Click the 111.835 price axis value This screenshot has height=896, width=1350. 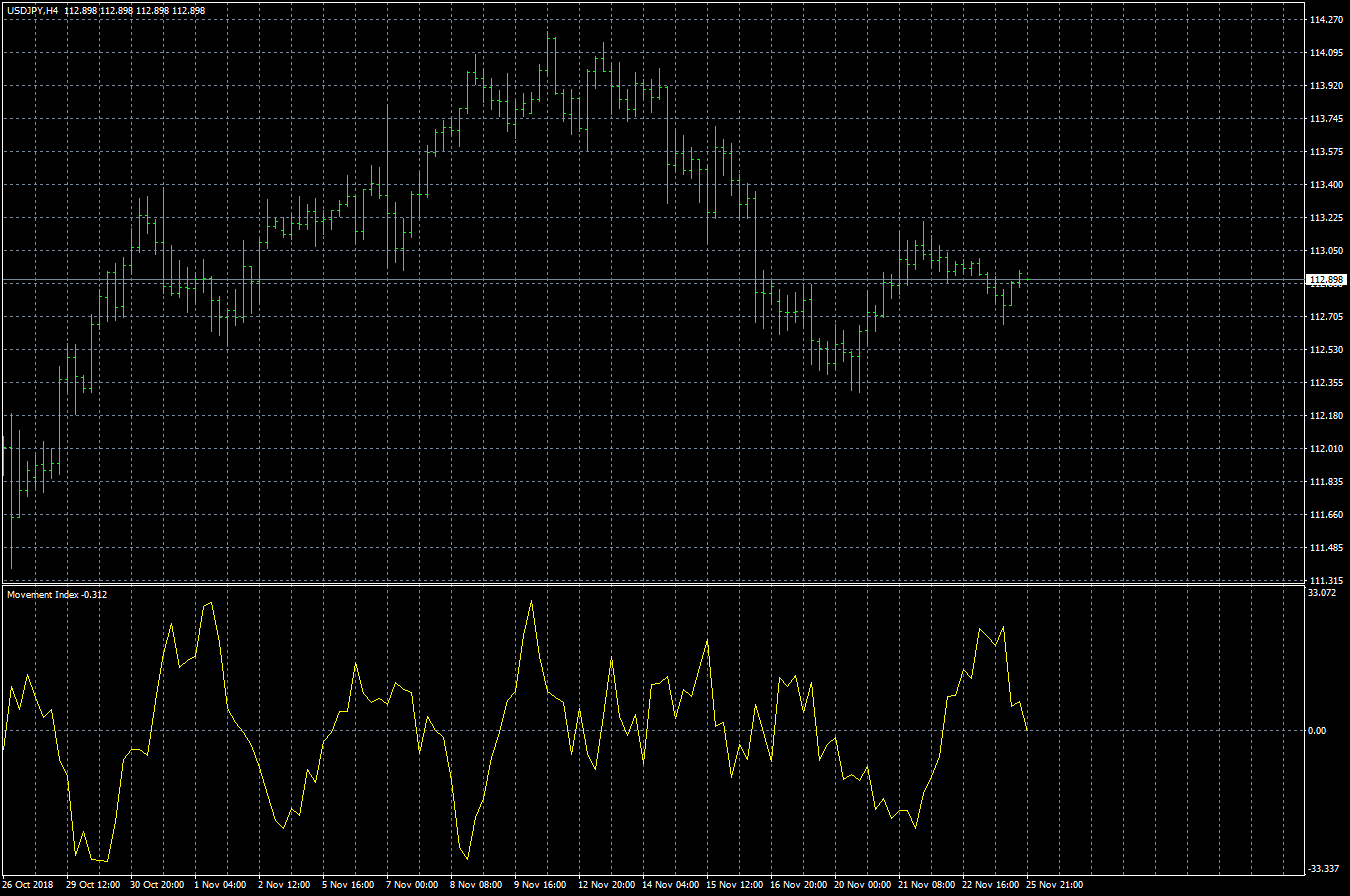pyautogui.click(x=1325, y=481)
